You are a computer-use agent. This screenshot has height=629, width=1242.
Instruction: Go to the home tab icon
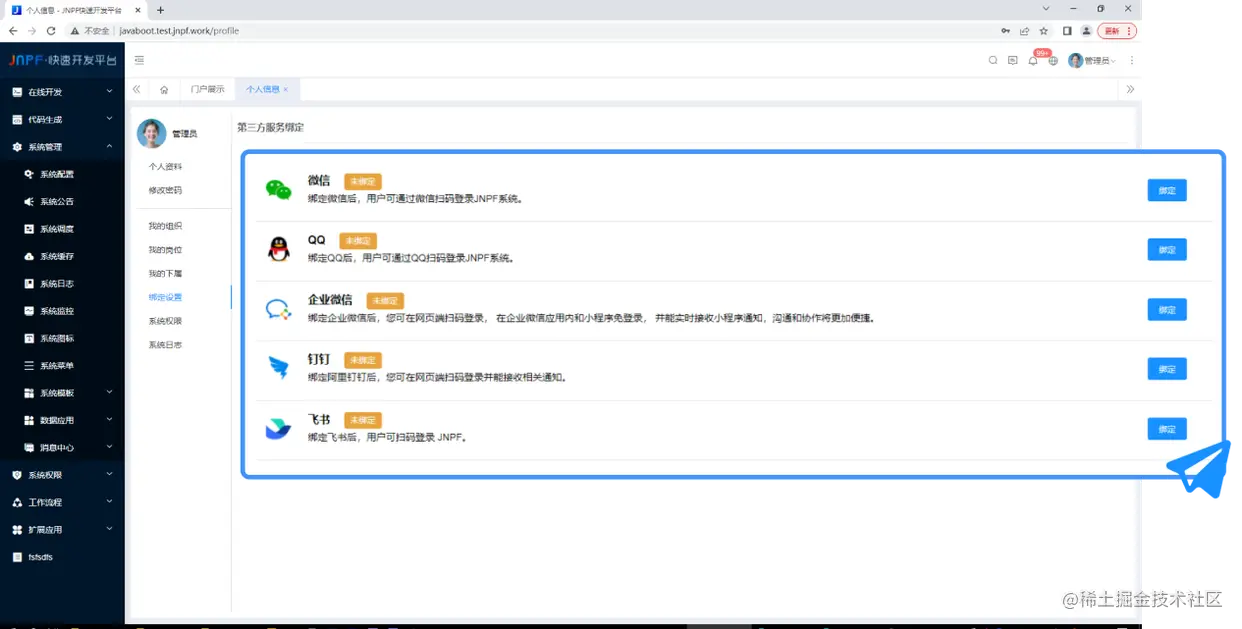164,89
